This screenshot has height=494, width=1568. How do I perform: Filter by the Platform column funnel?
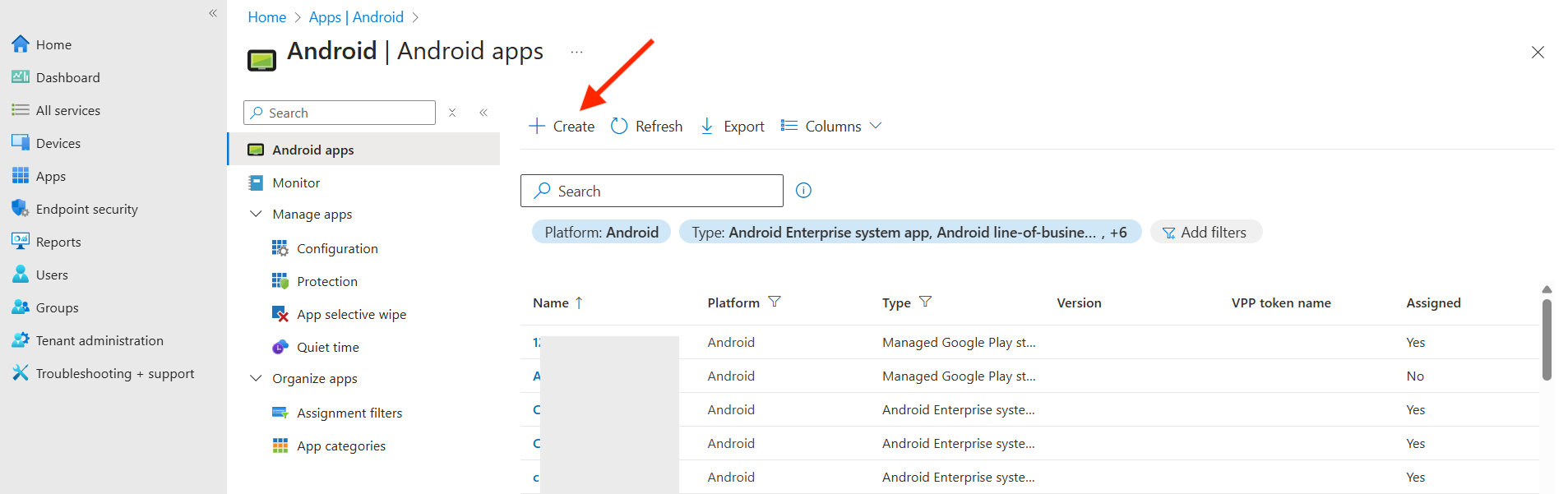(x=774, y=302)
